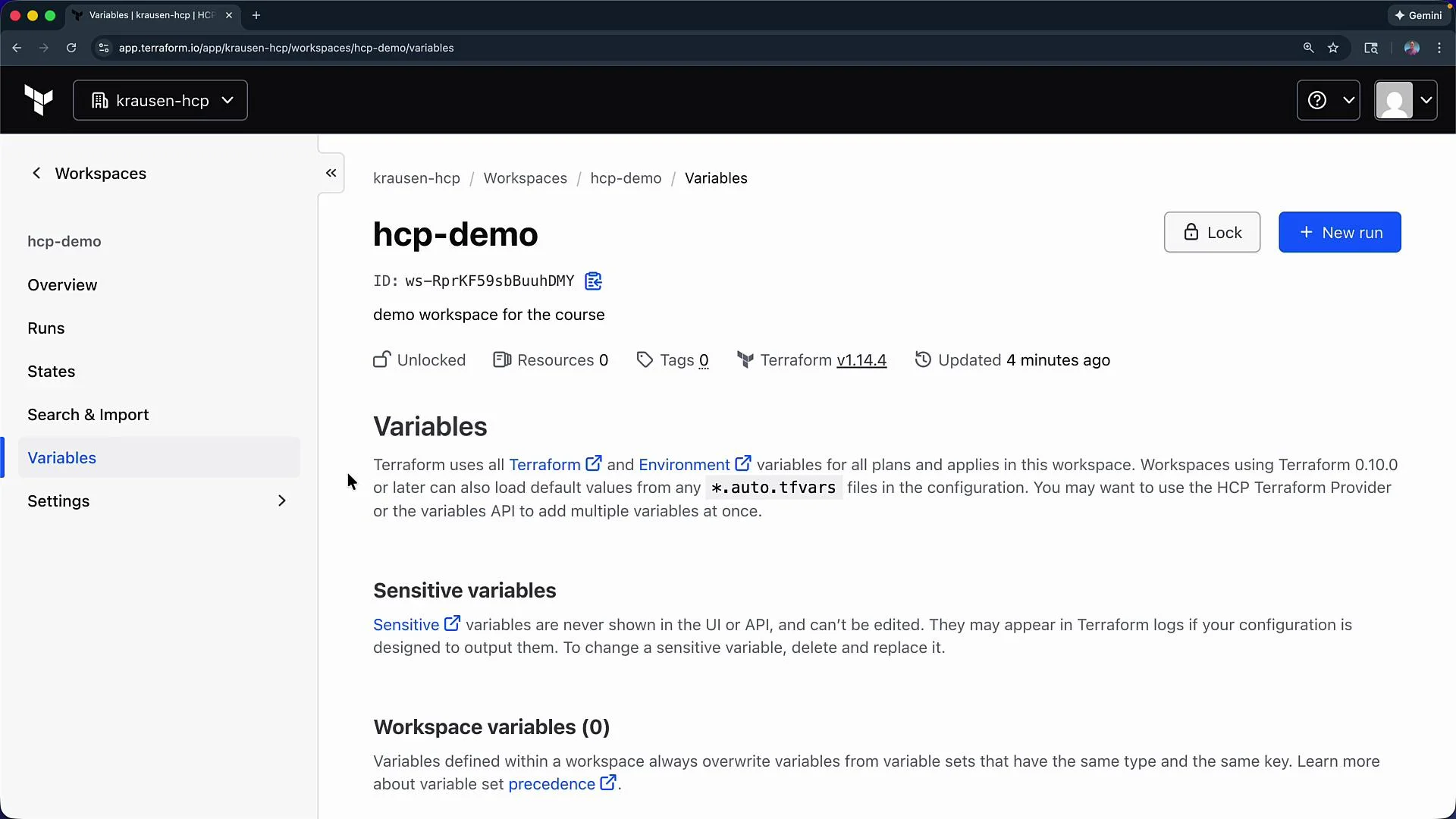
Task: Open the user avatar account menu
Action: tap(1406, 100)
